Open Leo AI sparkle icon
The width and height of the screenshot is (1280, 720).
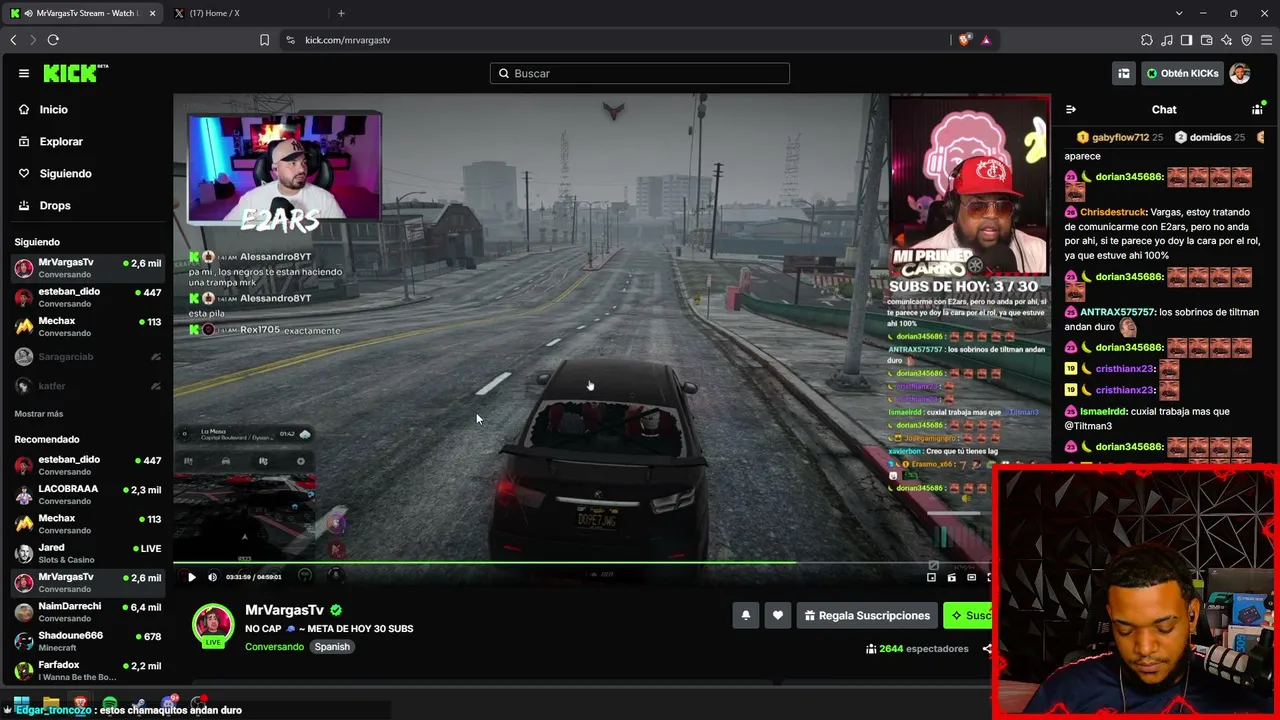[x=1227, y=40]
